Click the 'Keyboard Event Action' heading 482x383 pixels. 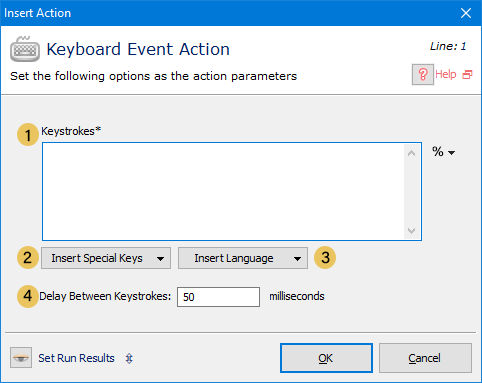tap(138, 49)
